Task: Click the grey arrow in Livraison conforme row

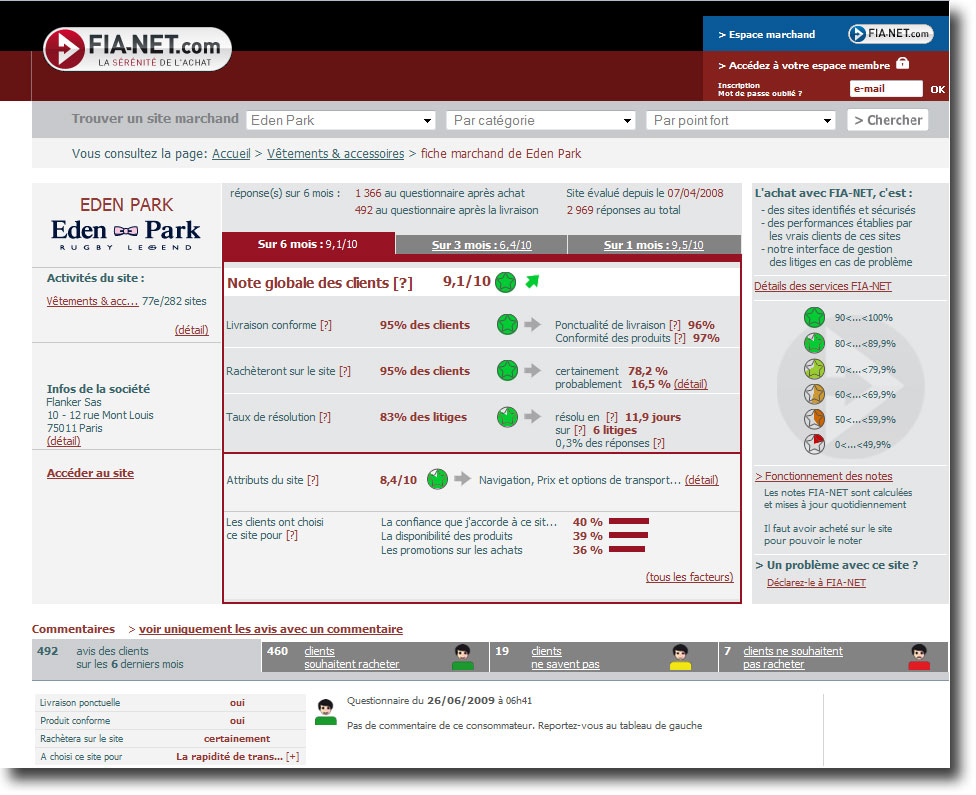Action: (x=532, y=324)
